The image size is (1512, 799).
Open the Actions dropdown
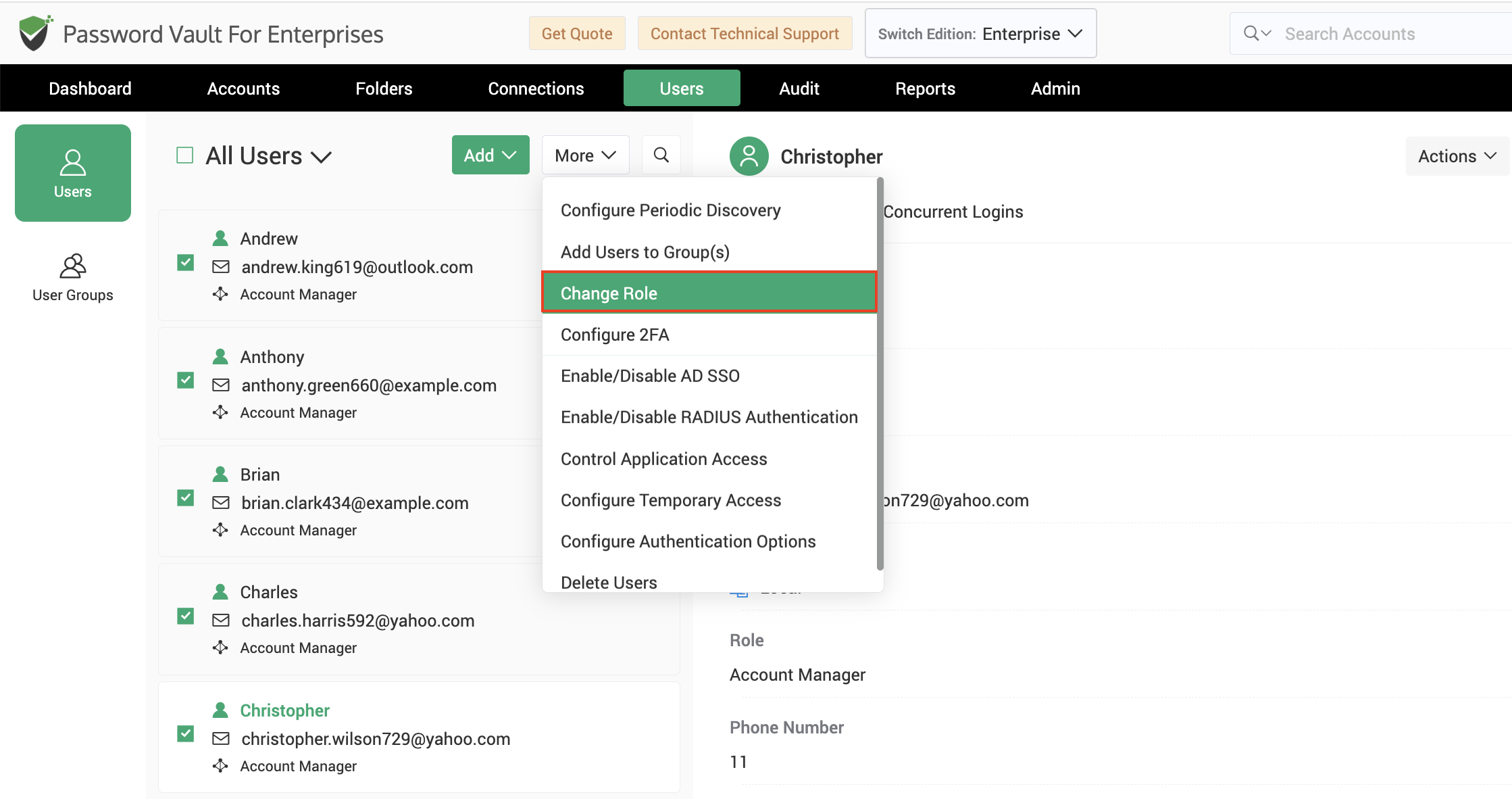1457,156
